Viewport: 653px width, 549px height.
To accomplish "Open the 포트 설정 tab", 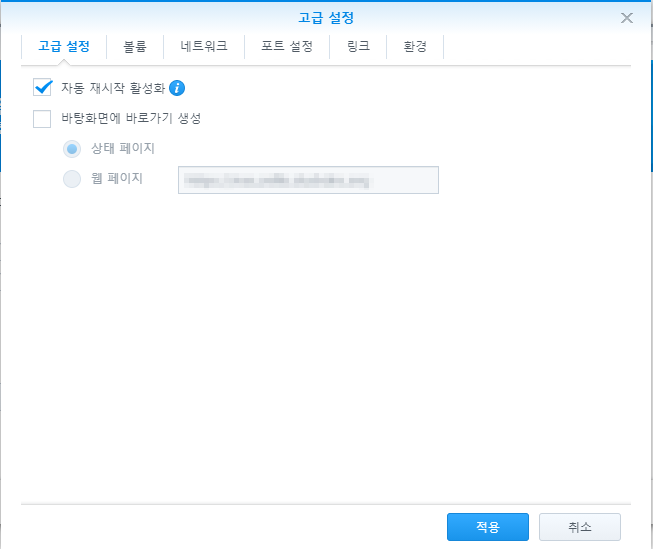I will pos(287,46).
